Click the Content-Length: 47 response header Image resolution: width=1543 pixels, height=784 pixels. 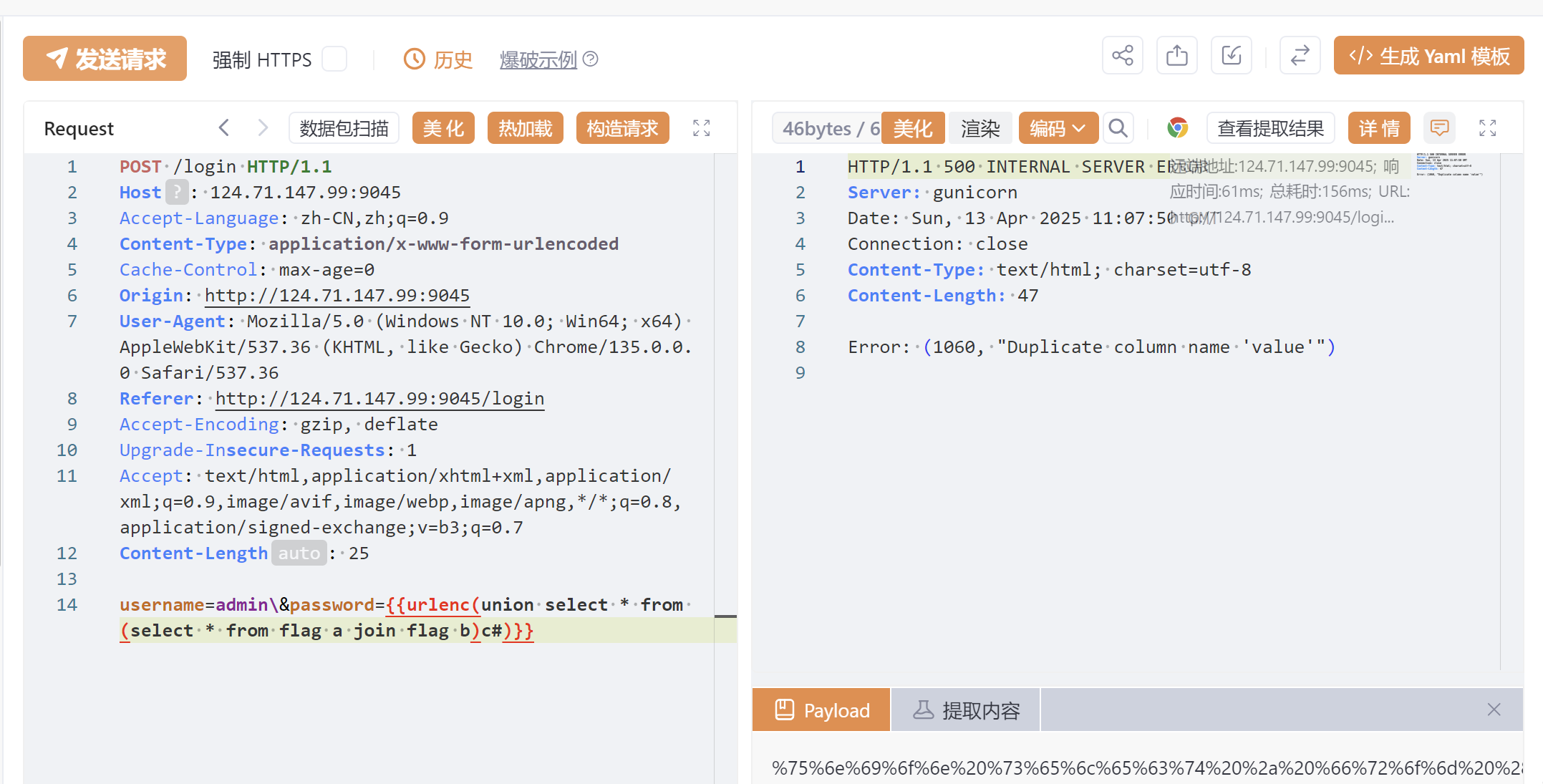pyautogui.click(x=943, y=295)
